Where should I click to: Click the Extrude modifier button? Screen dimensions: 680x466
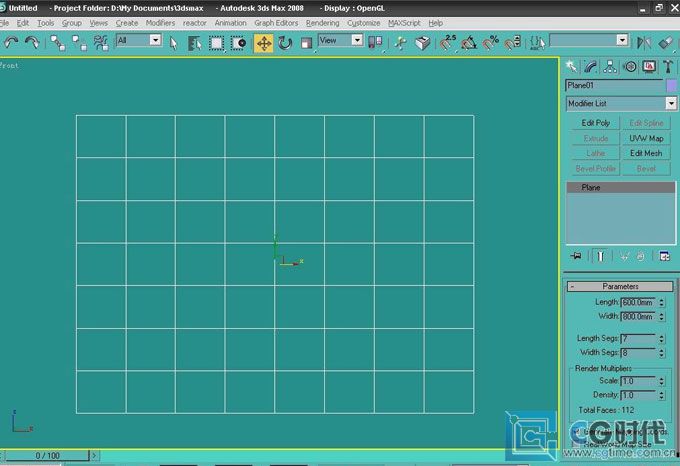click(x=595, y=138)
